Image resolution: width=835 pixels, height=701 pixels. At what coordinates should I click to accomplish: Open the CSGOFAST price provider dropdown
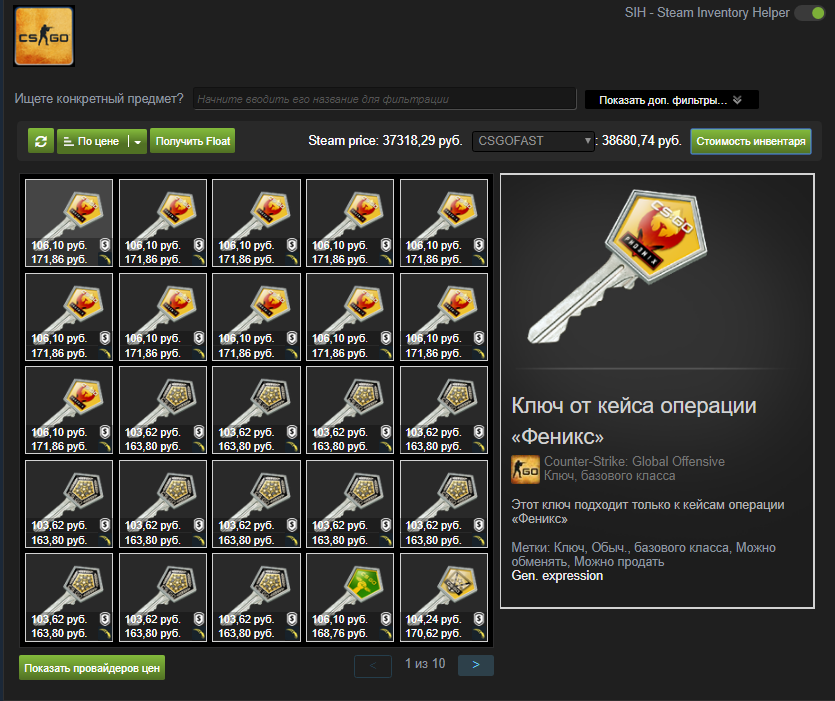[533, 141]
